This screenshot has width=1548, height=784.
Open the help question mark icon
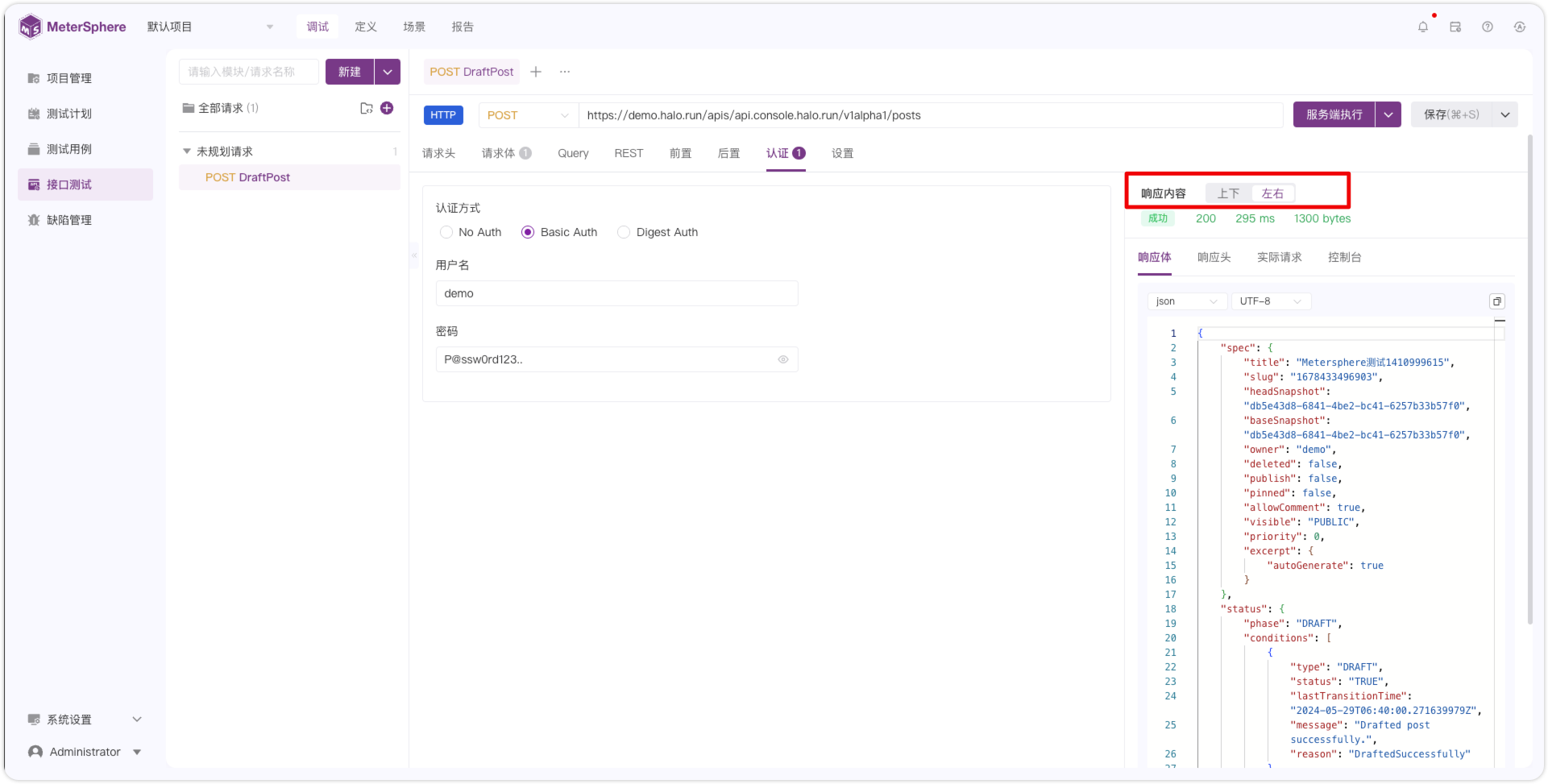tap(1488, 27)
